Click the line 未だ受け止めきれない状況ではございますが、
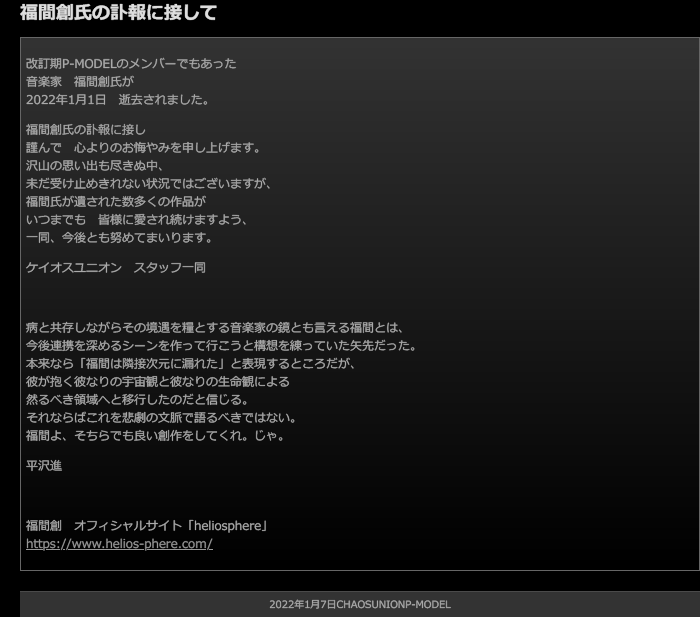This screenshot has height=617, width=700. pos(149,183)
